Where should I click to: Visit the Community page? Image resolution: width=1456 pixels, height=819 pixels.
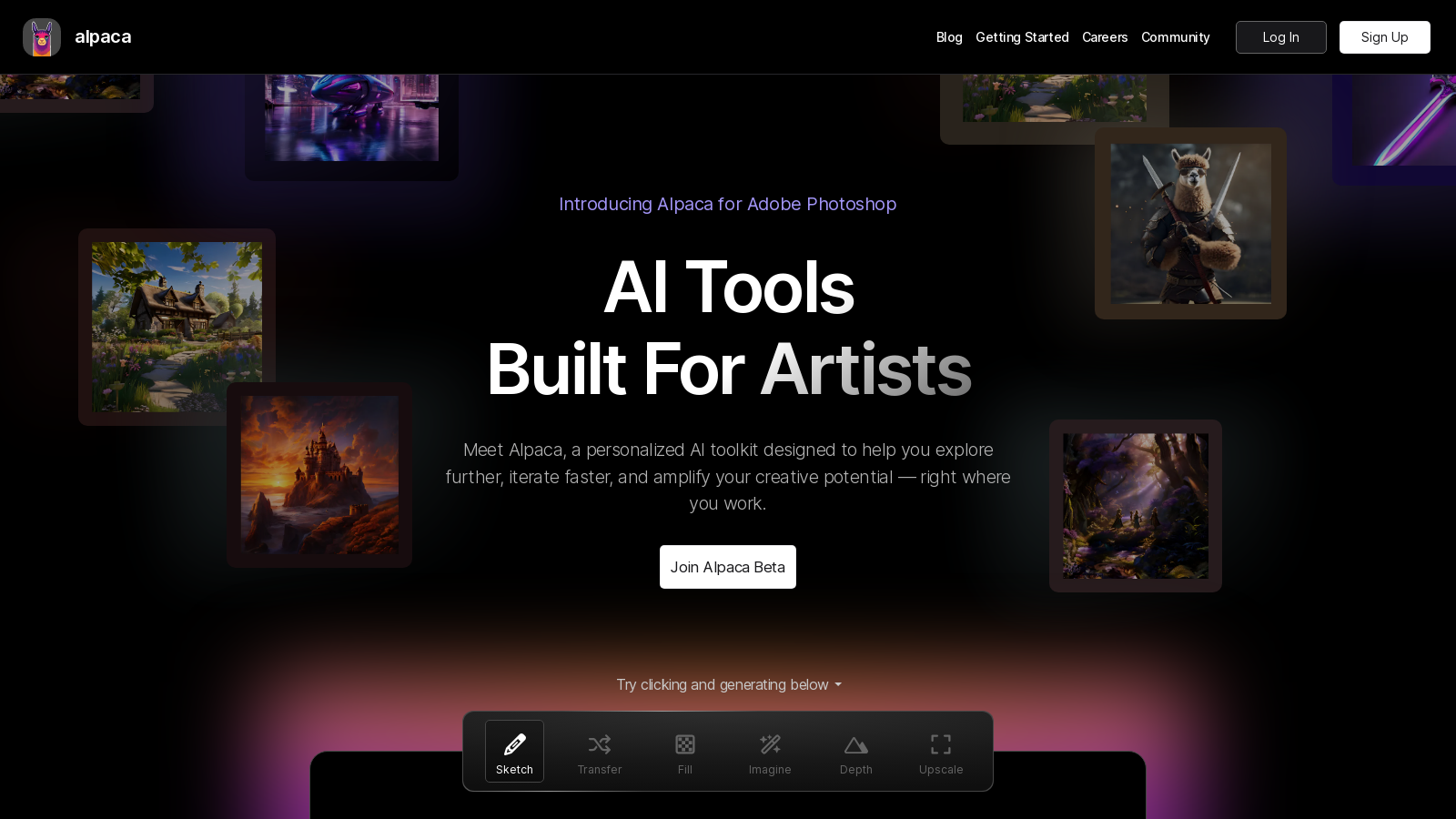click(x=1175, y=37)
